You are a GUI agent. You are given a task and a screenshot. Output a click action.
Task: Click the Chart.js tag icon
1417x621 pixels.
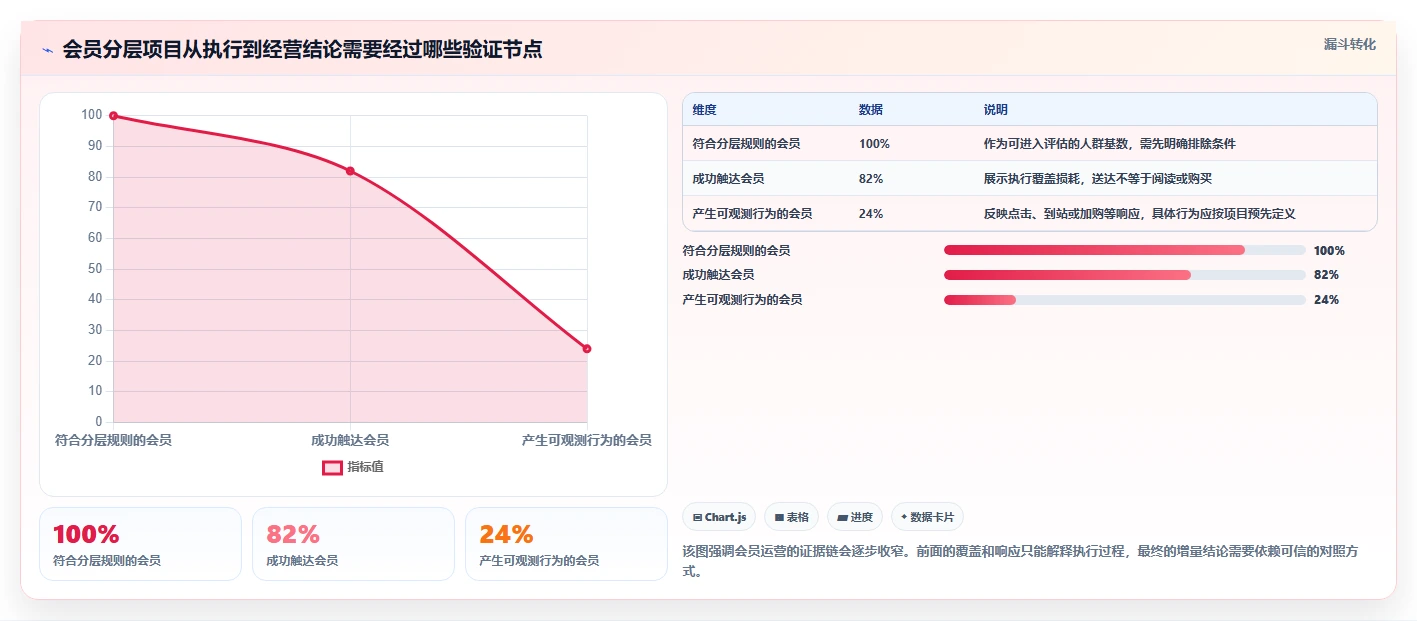point(697,518)
